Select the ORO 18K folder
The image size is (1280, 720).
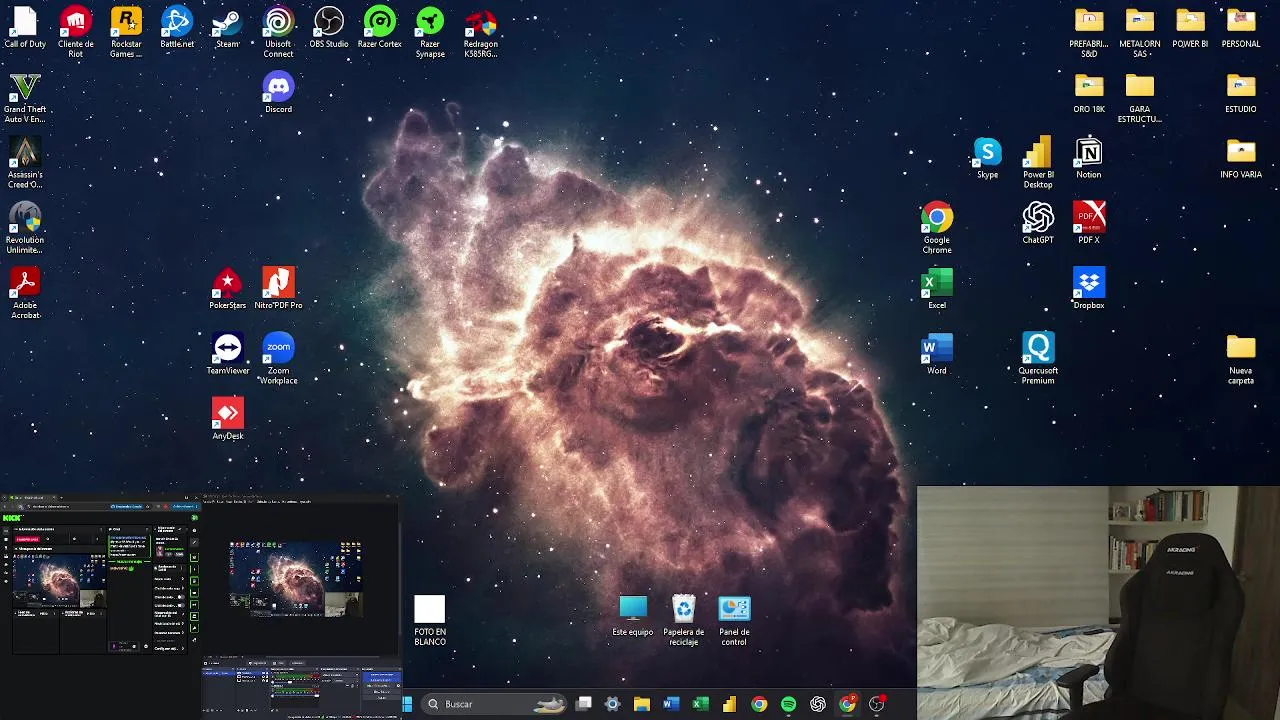pyautogui.click(x=1089, y=93)
